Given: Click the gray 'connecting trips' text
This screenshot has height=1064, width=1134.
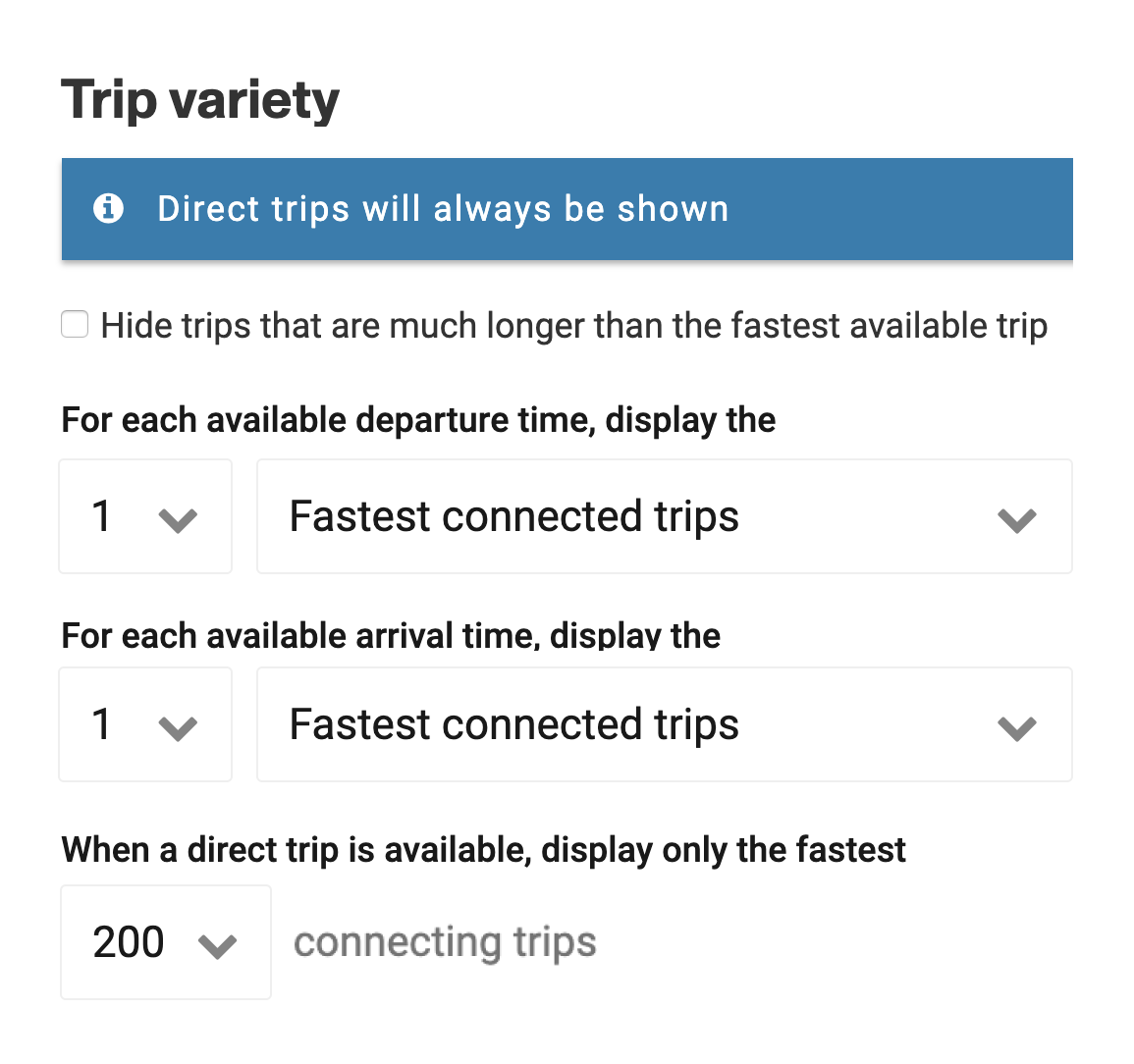Looking at the screenshot, I should [445, 942].
